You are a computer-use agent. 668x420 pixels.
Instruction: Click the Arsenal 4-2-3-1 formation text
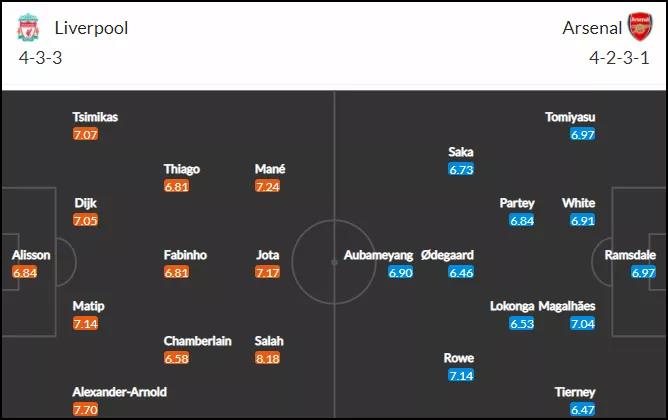(x=619, y=58)
